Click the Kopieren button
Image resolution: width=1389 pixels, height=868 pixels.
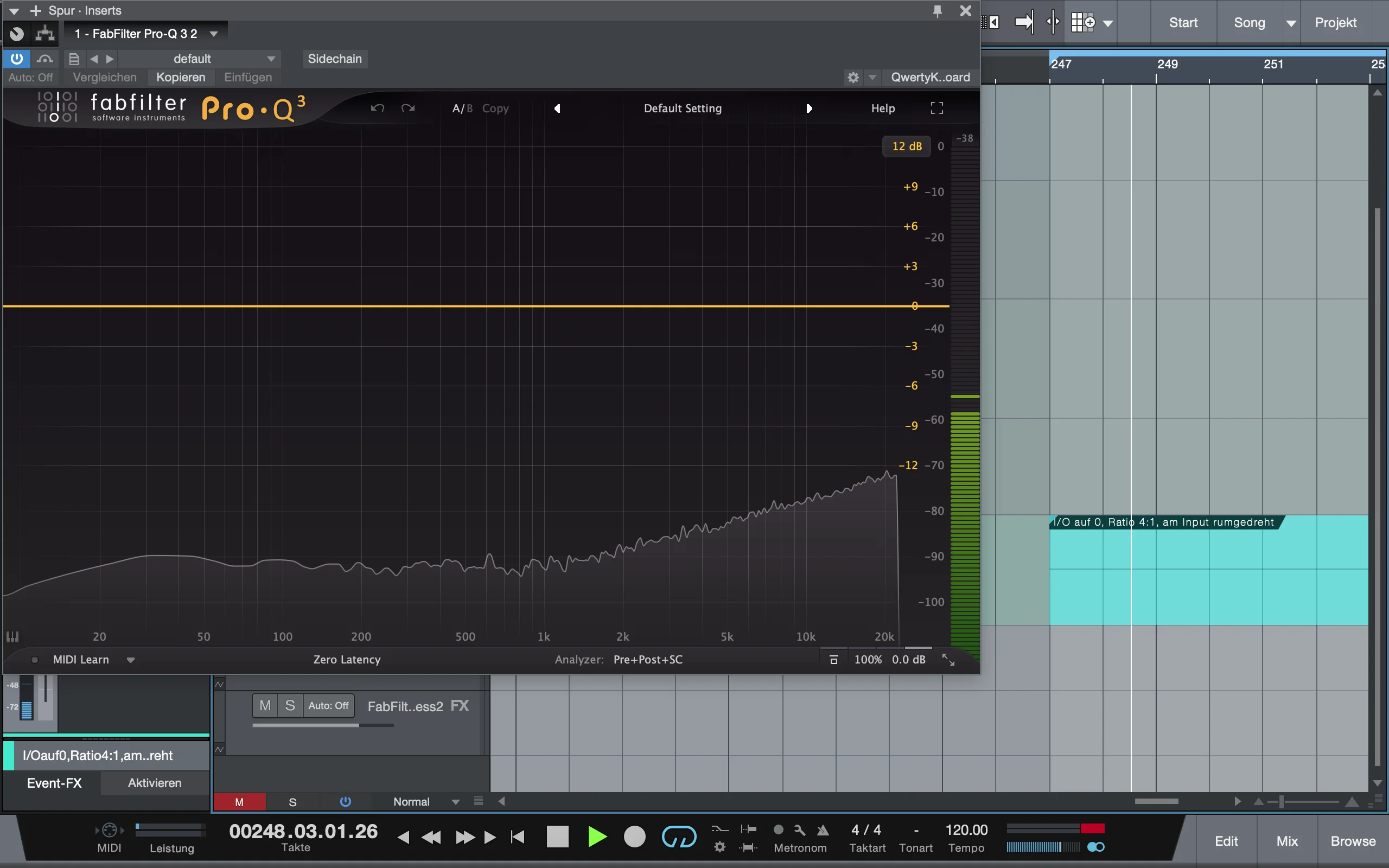point(181,78)
